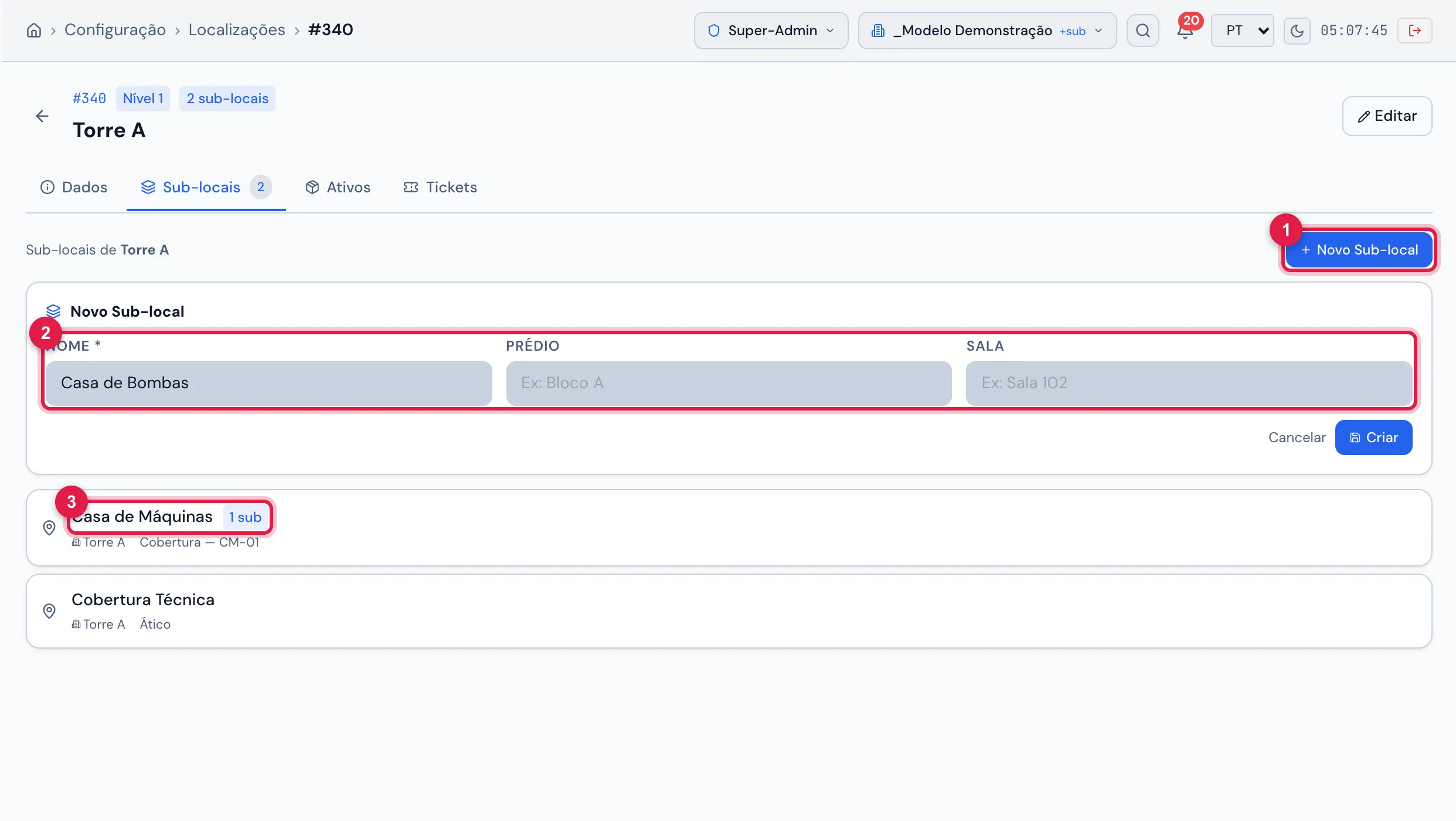The height and width of the screenshot is (821, 1456).
Task: Click the Torre A page title
Action: click(x=109, y=130)
